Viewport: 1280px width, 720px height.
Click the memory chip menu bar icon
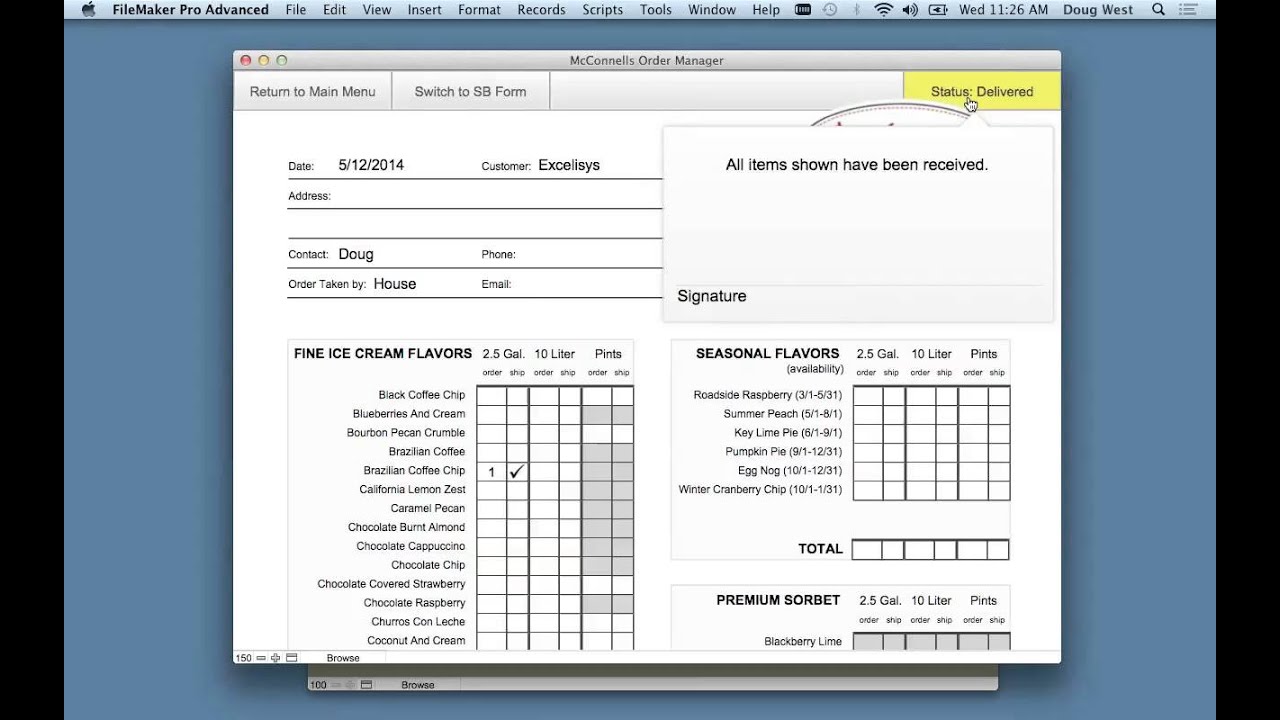pos(803,10)
